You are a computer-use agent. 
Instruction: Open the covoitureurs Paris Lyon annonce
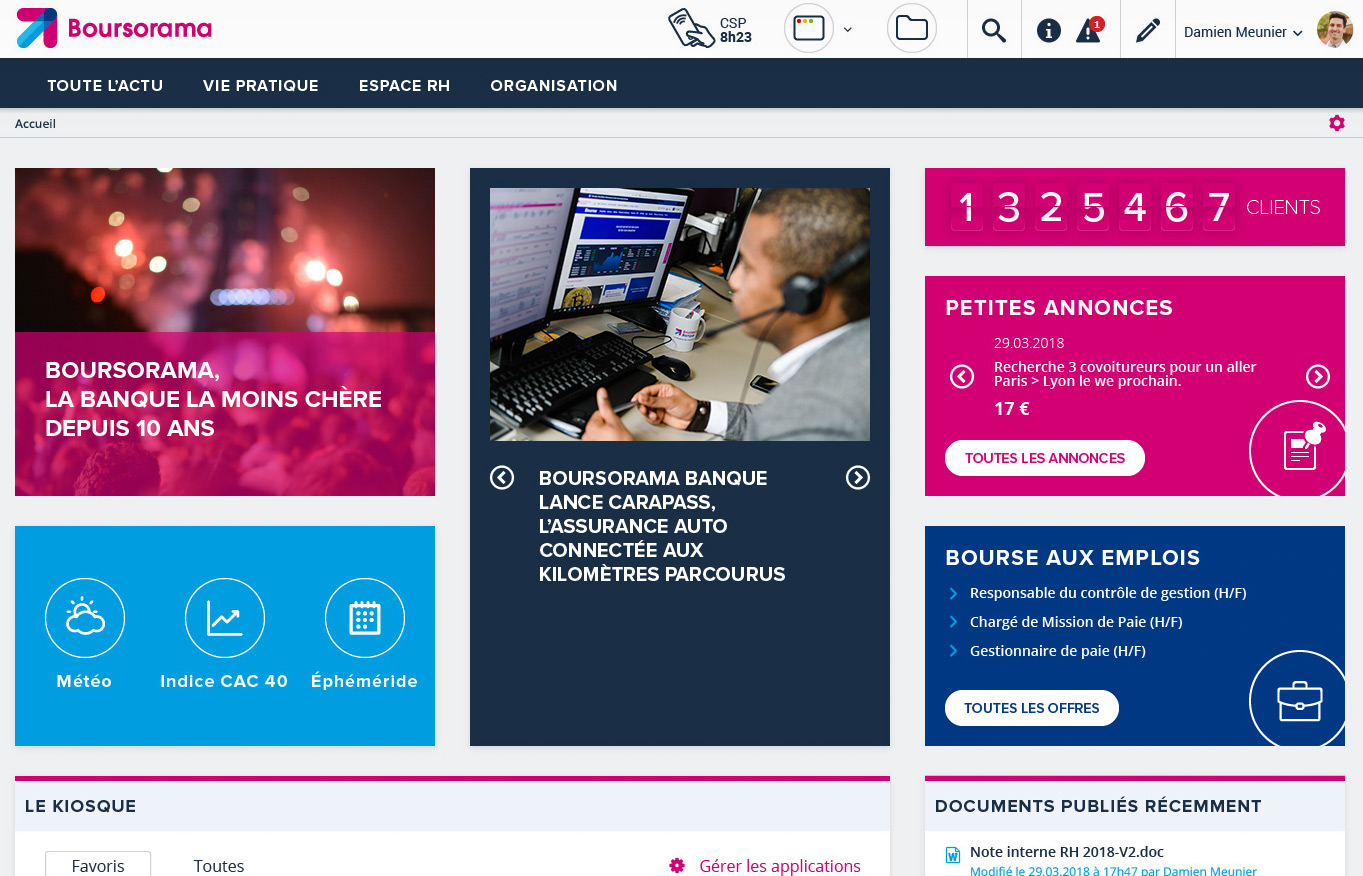click(x=1125, y=374)
